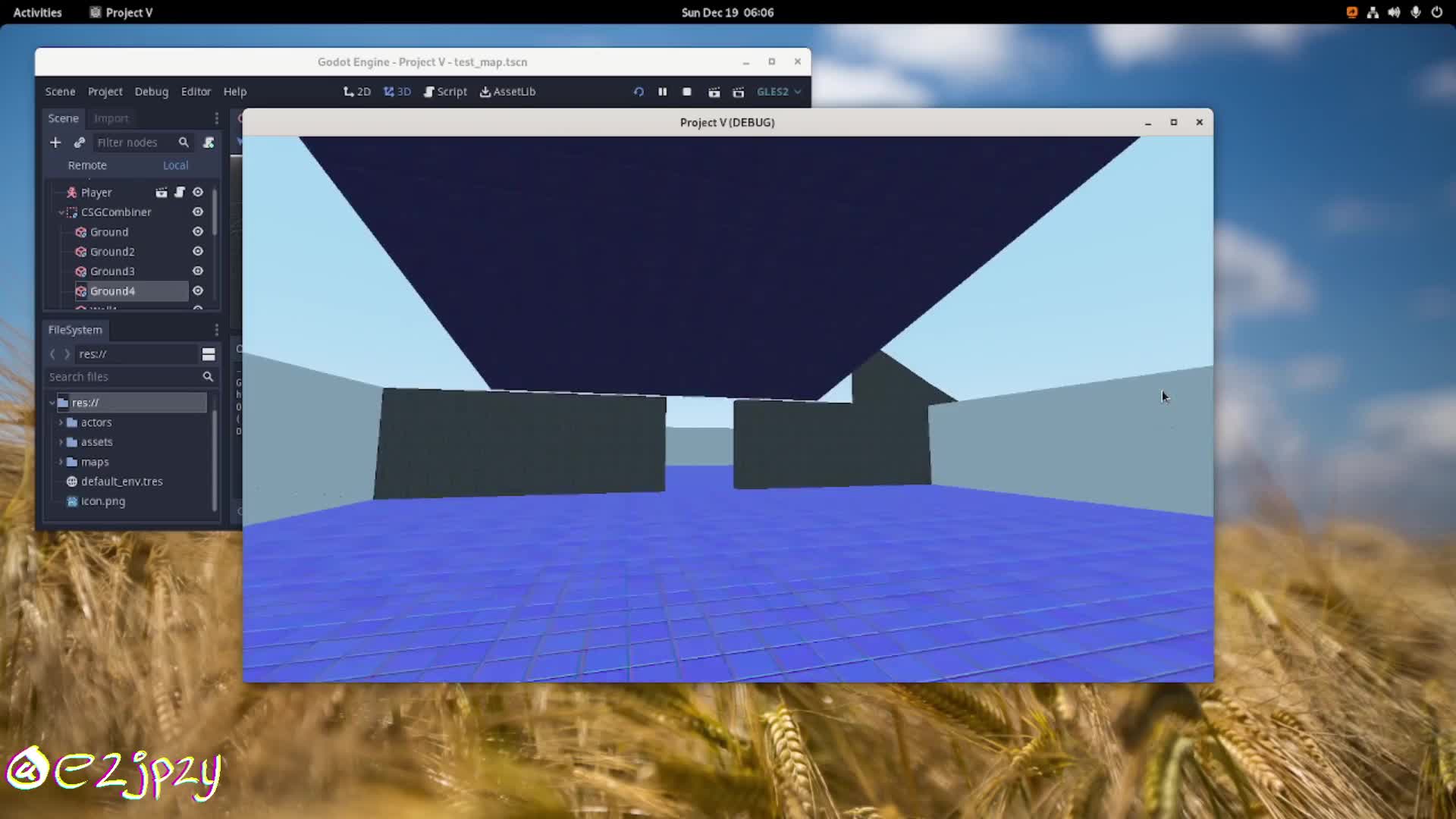Open the GLES2 renderer dropdown
Screen dimensions: 1456x819
(x=779, y=91)
